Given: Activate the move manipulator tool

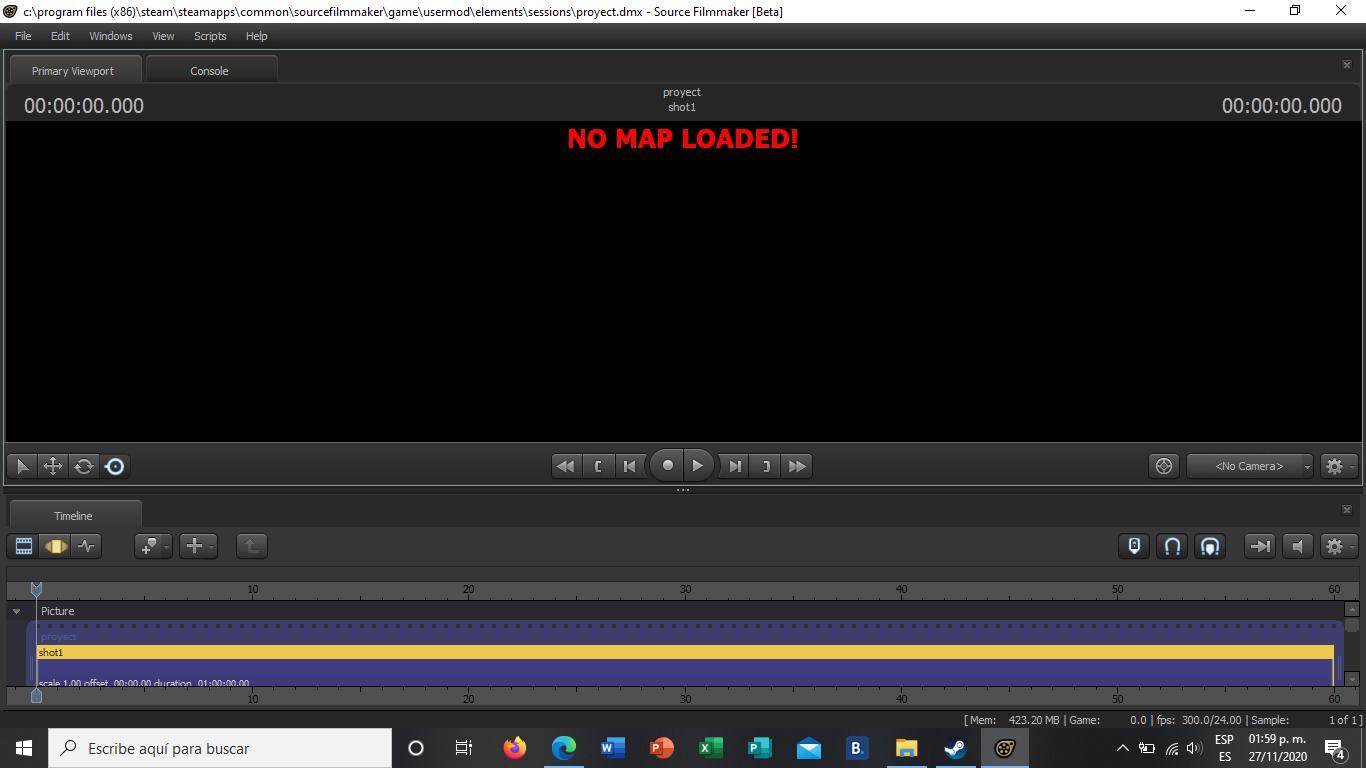Looking at the screenshot, I should point(53,466).
